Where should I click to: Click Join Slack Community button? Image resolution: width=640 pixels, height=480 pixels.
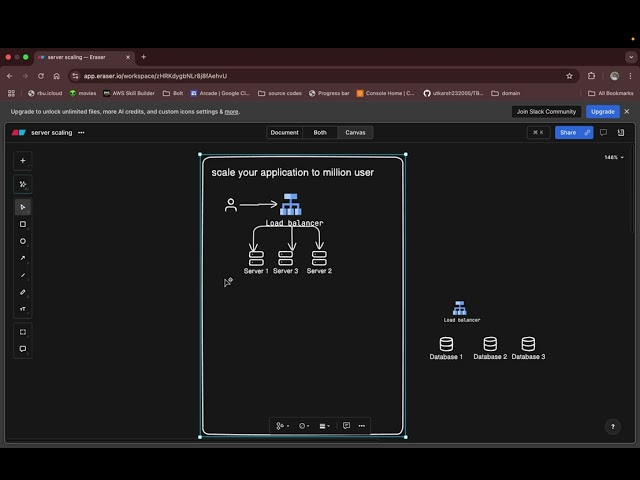[x=546, y=111]
